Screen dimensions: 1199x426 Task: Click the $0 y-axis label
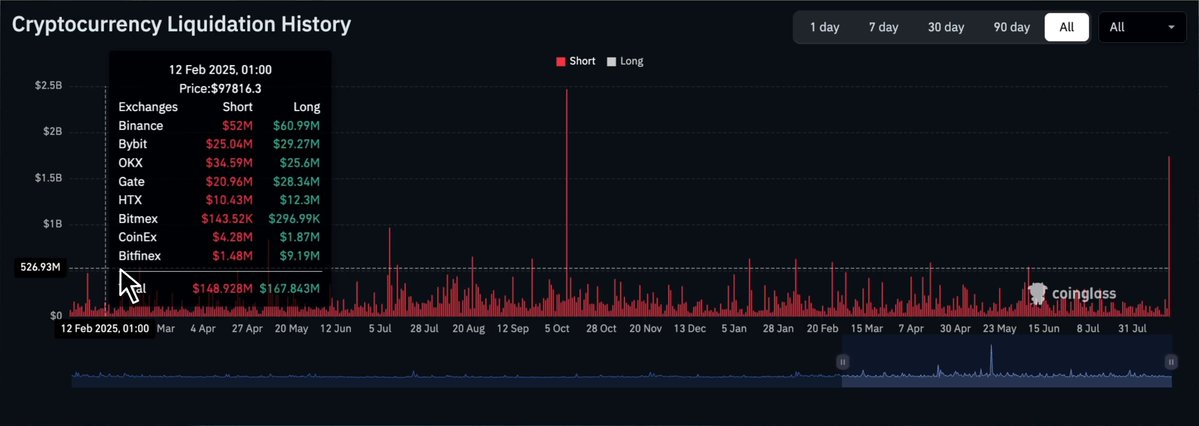pos(56,315)
